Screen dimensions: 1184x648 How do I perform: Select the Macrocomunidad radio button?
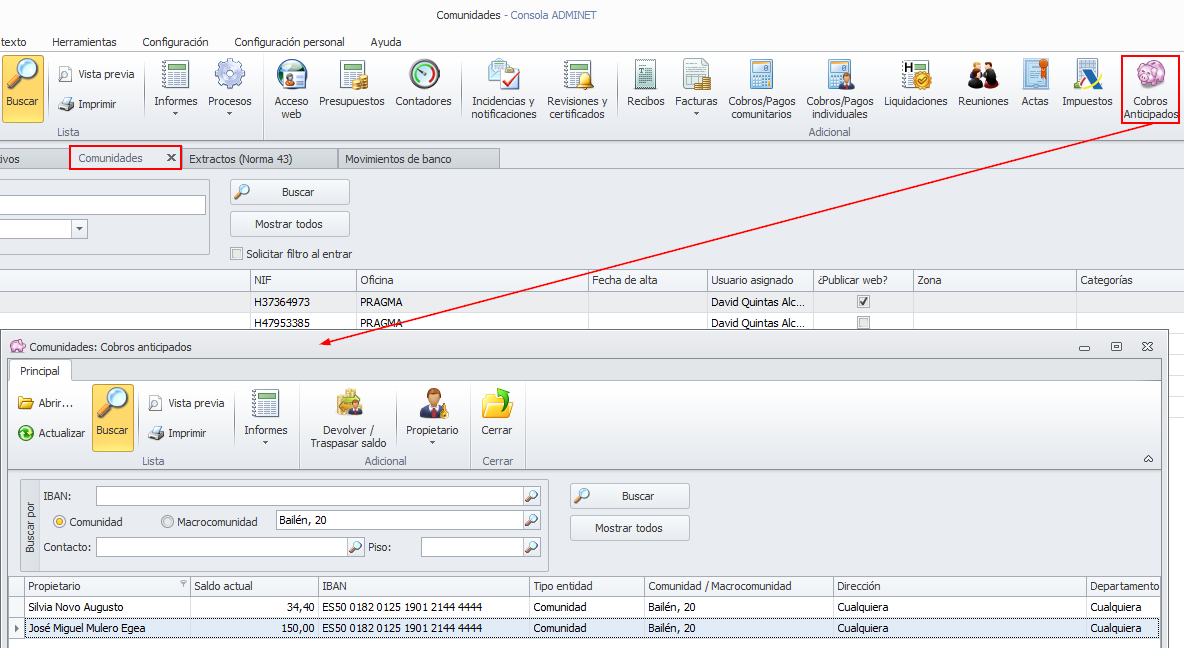tap(167, 521)
